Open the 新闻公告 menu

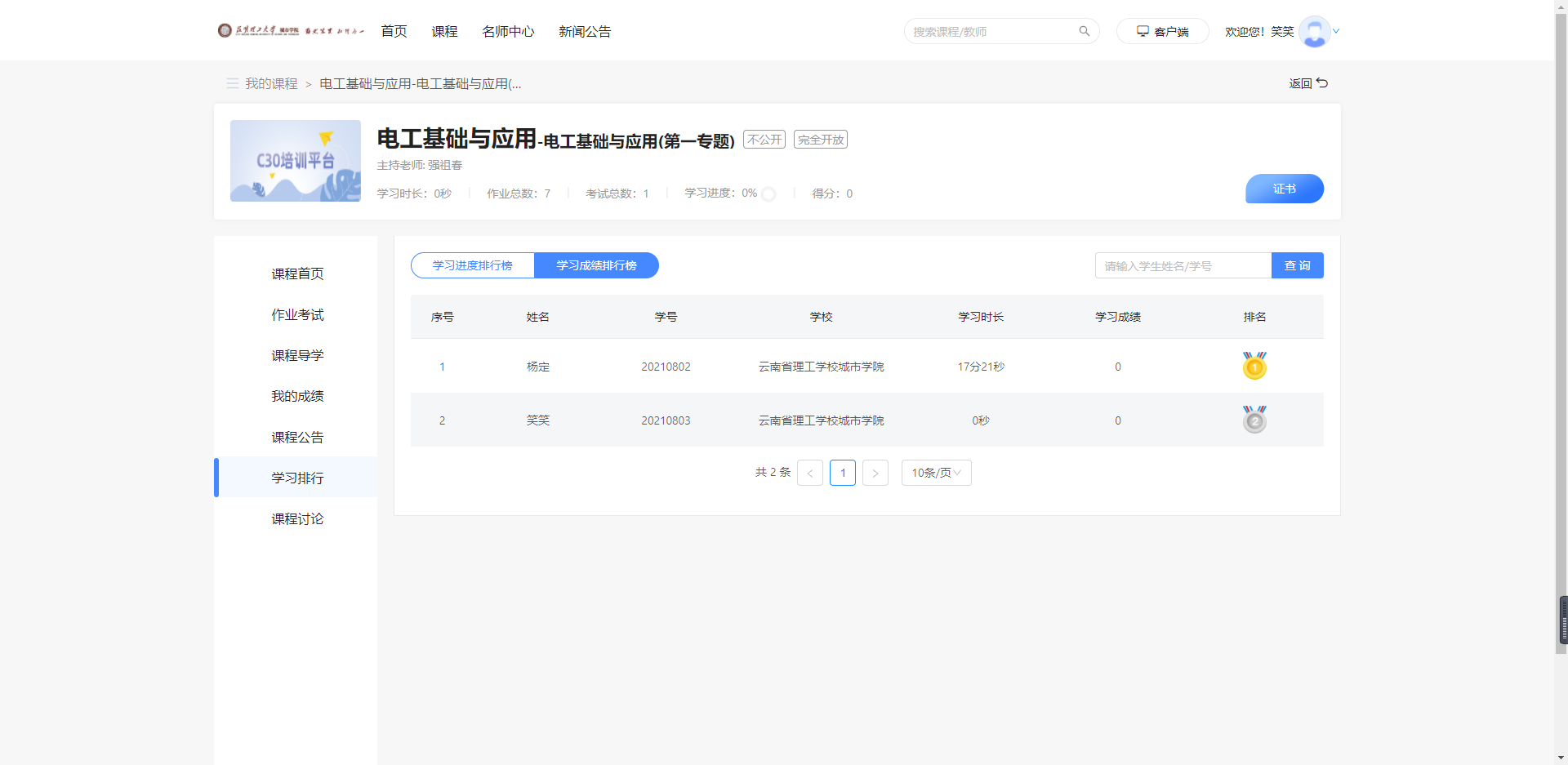(x=585, y=31)
